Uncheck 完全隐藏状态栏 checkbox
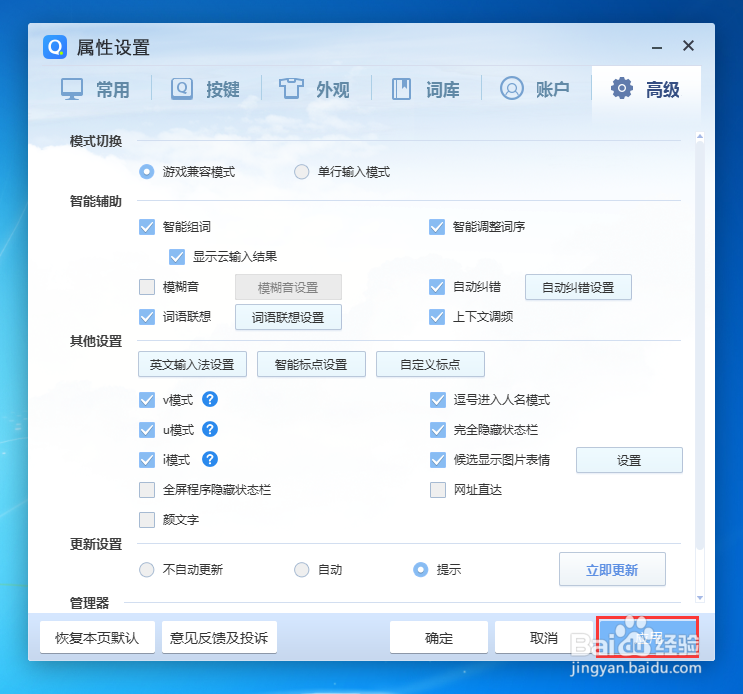Viewport: 743px width, 694px height. tap(438, 430)
